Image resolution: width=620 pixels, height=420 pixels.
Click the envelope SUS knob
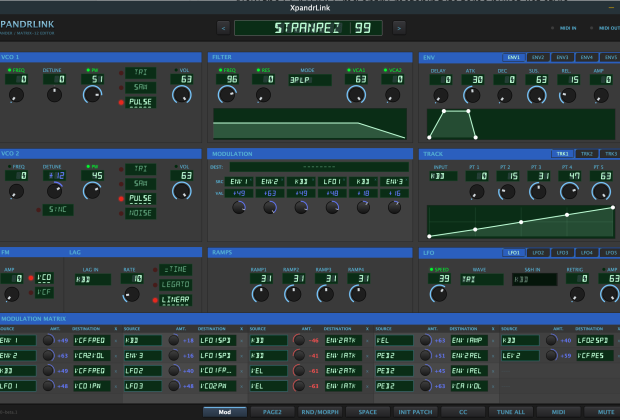click(x=537, y=95)
